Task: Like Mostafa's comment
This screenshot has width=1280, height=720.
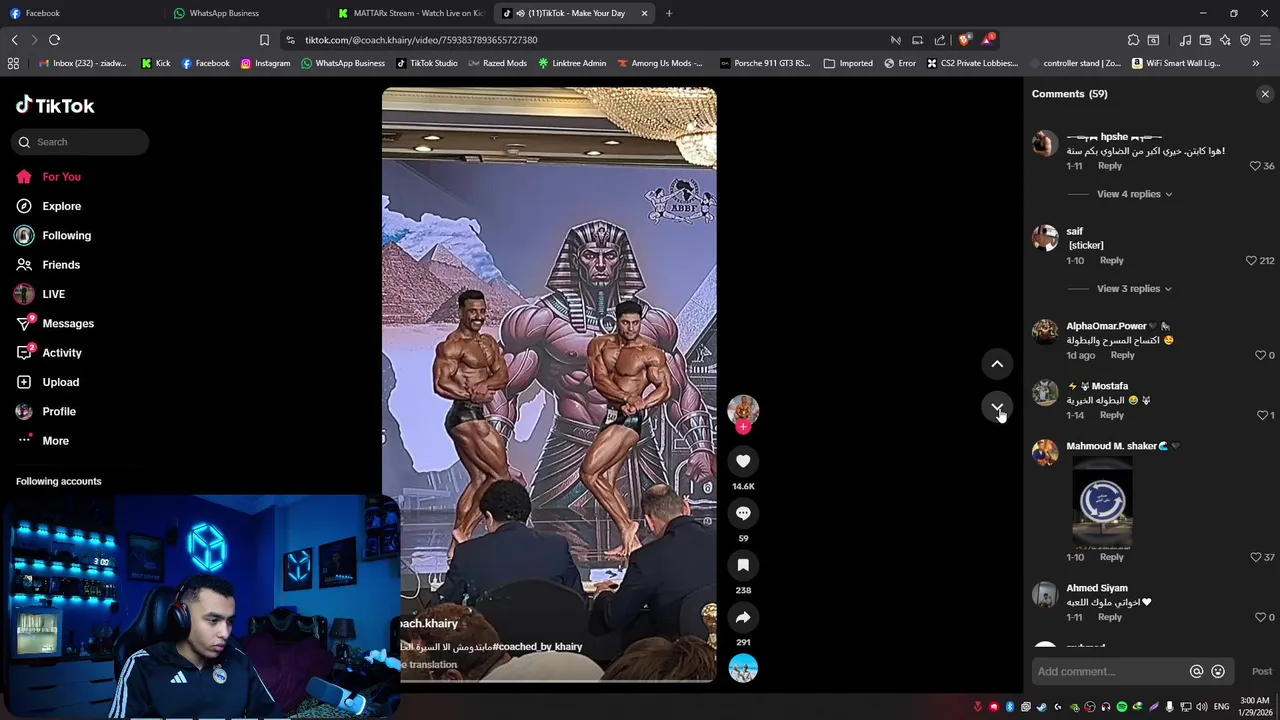Action: click(1262, 415)
